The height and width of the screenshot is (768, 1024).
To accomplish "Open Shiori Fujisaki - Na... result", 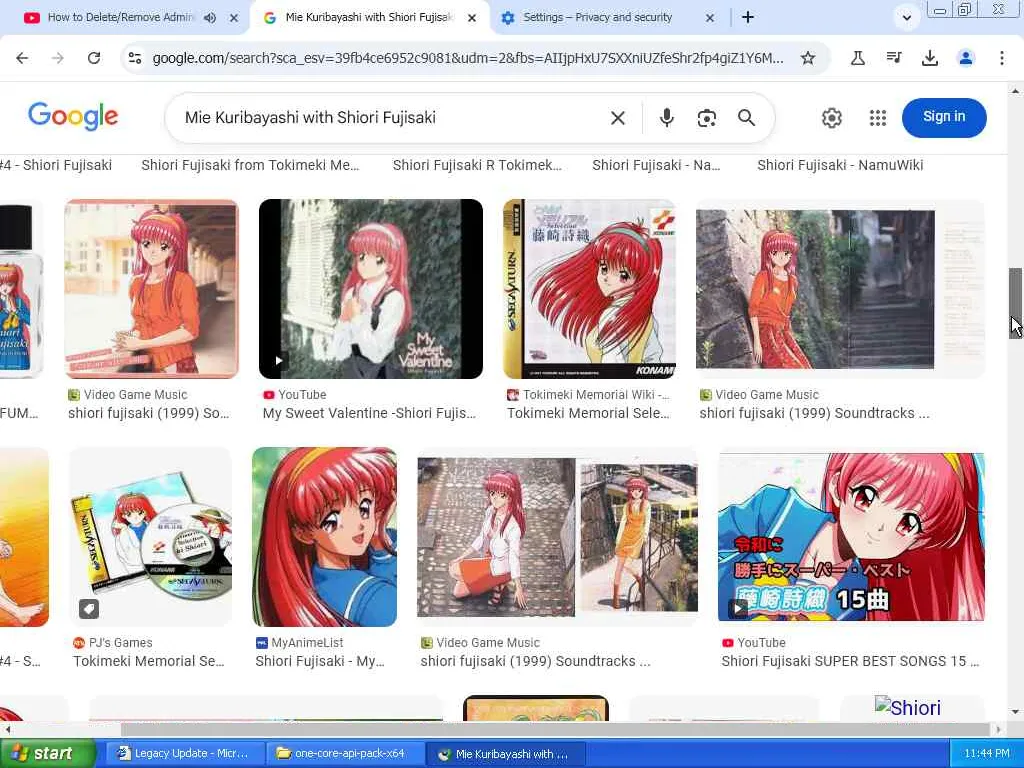I will [x=656, y=165].
